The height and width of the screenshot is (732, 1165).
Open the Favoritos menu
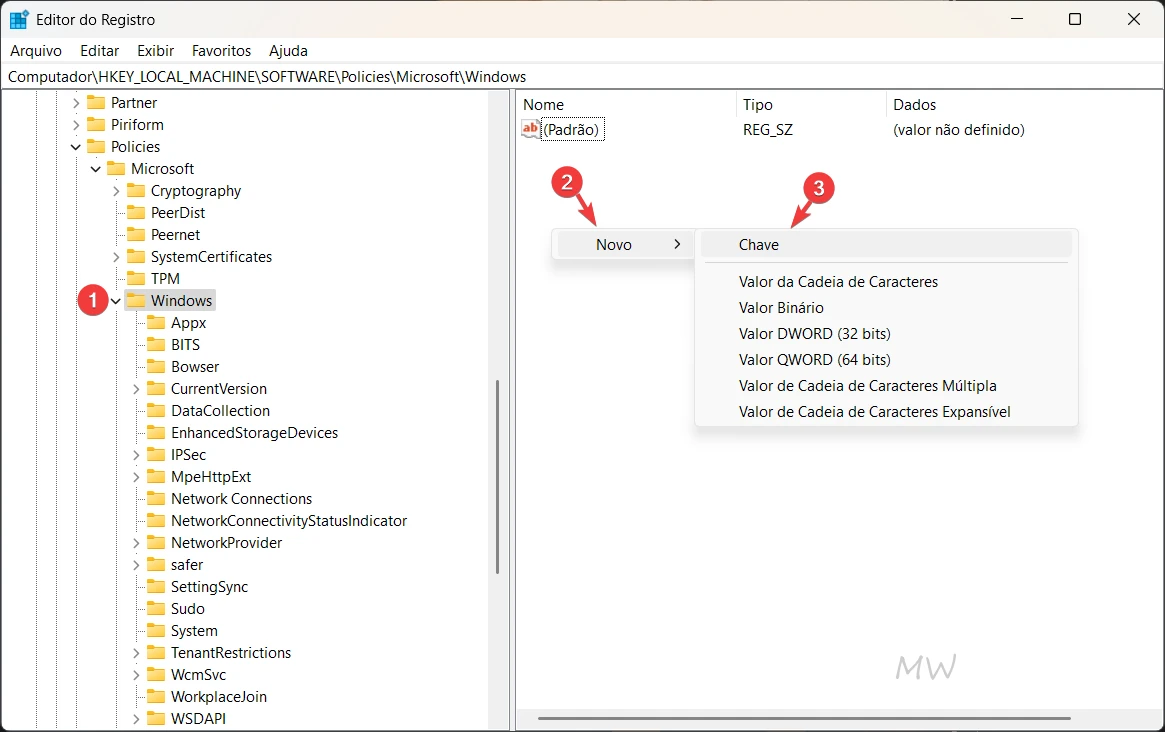tap(221, 50)
